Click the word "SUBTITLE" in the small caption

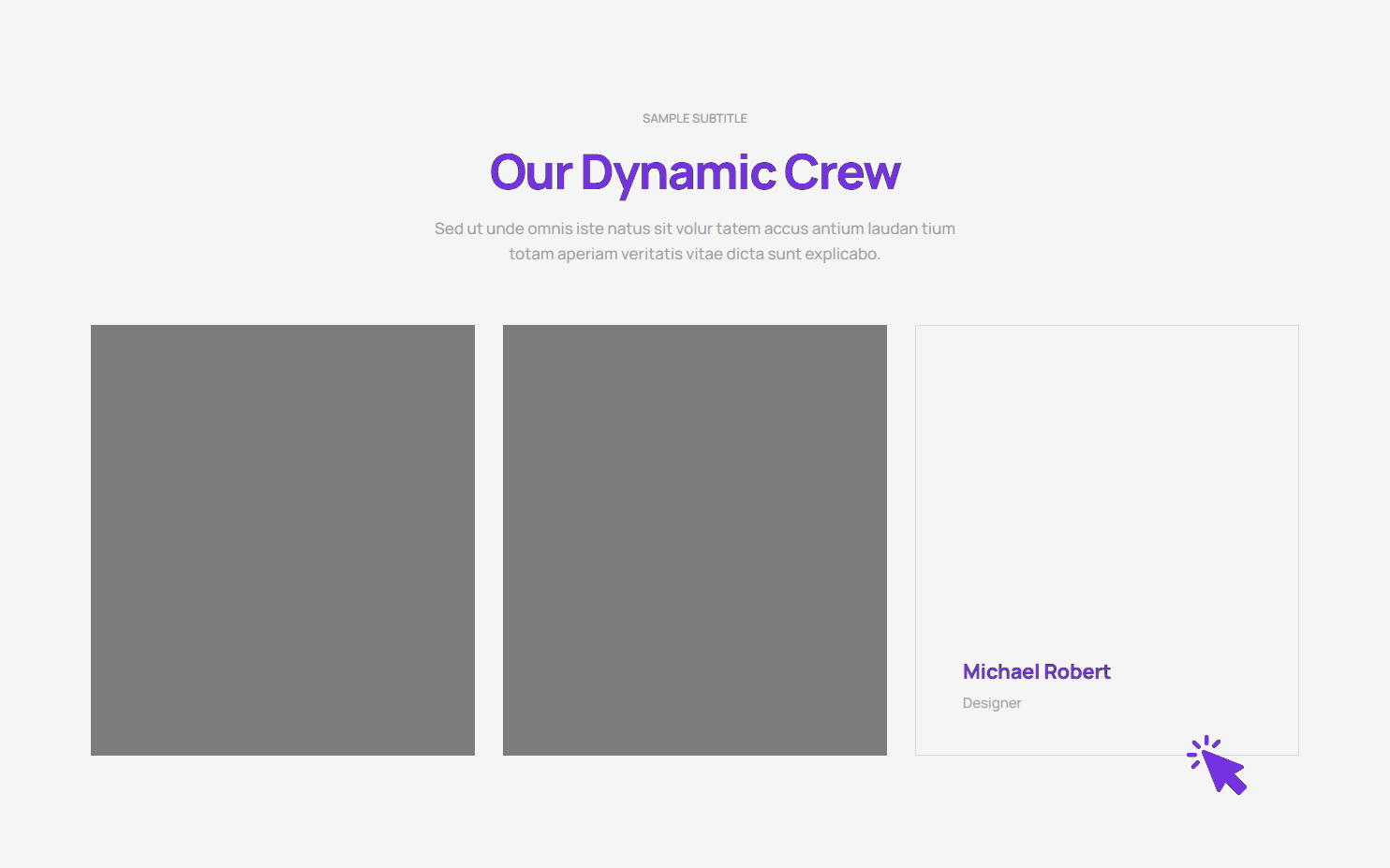click(x=719, y=119)
